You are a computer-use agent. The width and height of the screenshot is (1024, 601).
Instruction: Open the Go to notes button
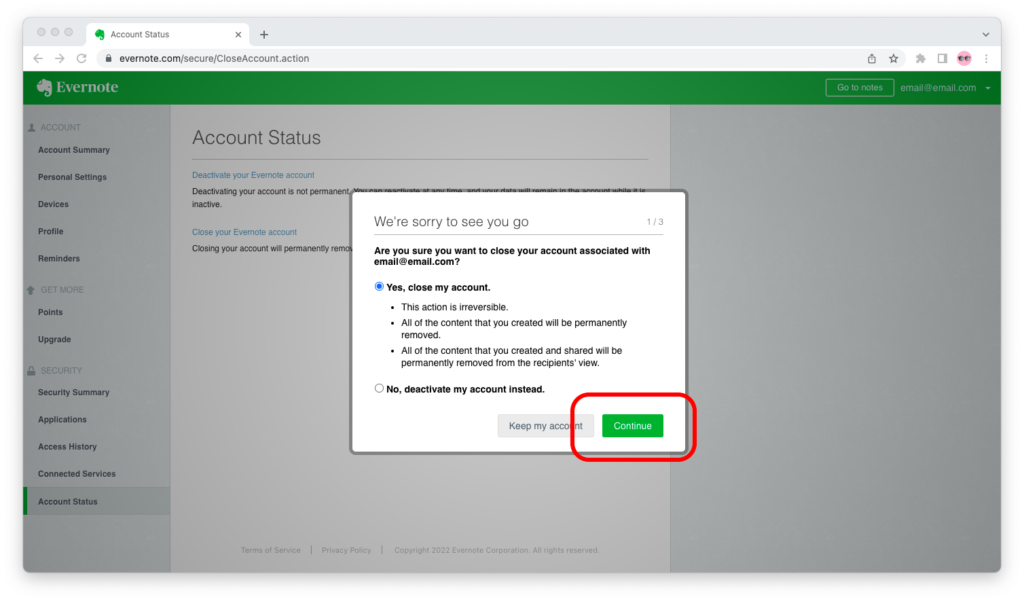(859, 88)
